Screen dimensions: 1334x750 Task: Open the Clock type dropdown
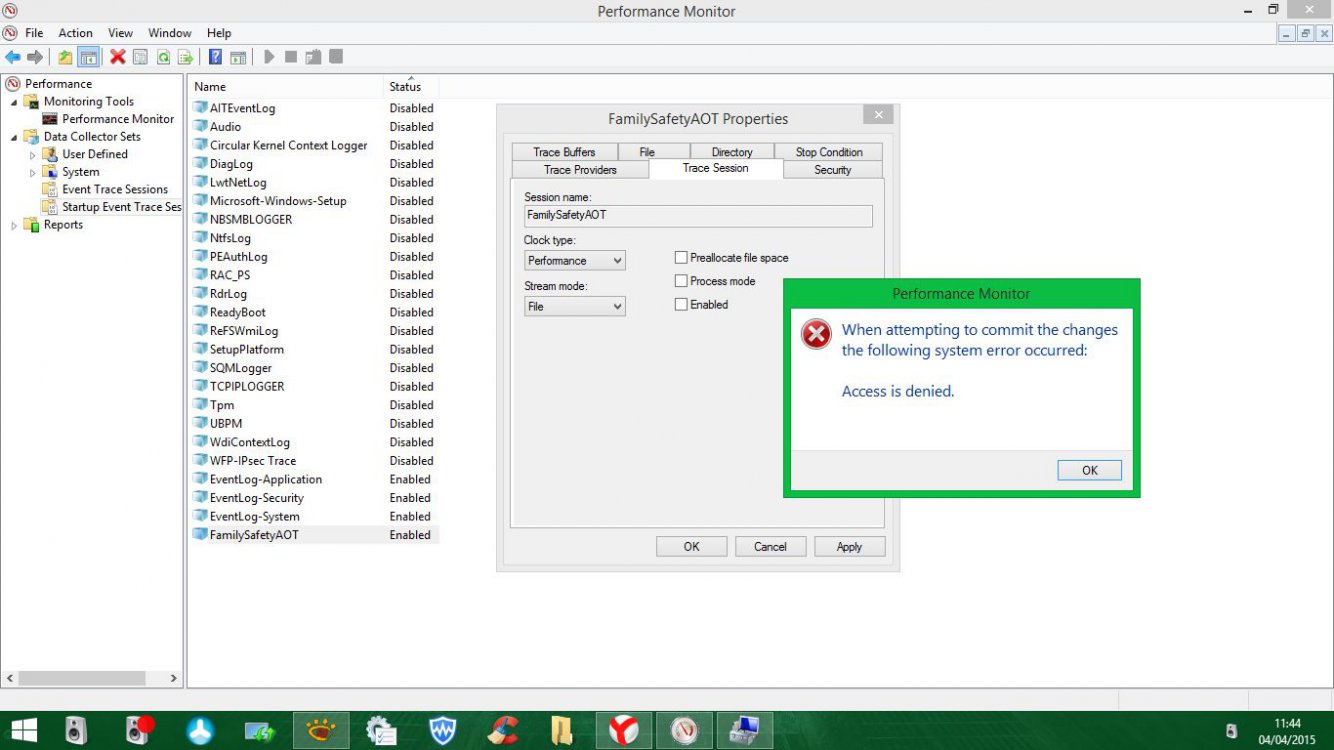575,261
